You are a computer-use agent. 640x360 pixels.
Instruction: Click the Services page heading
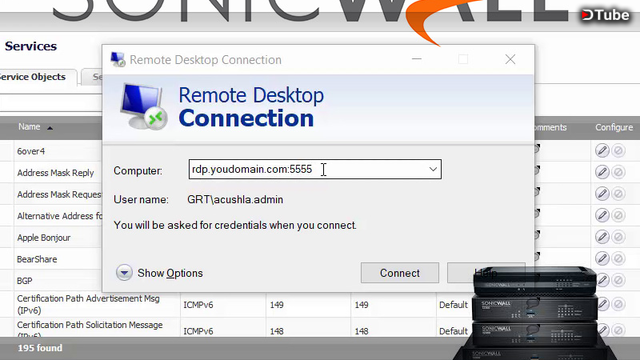[31, 46]
